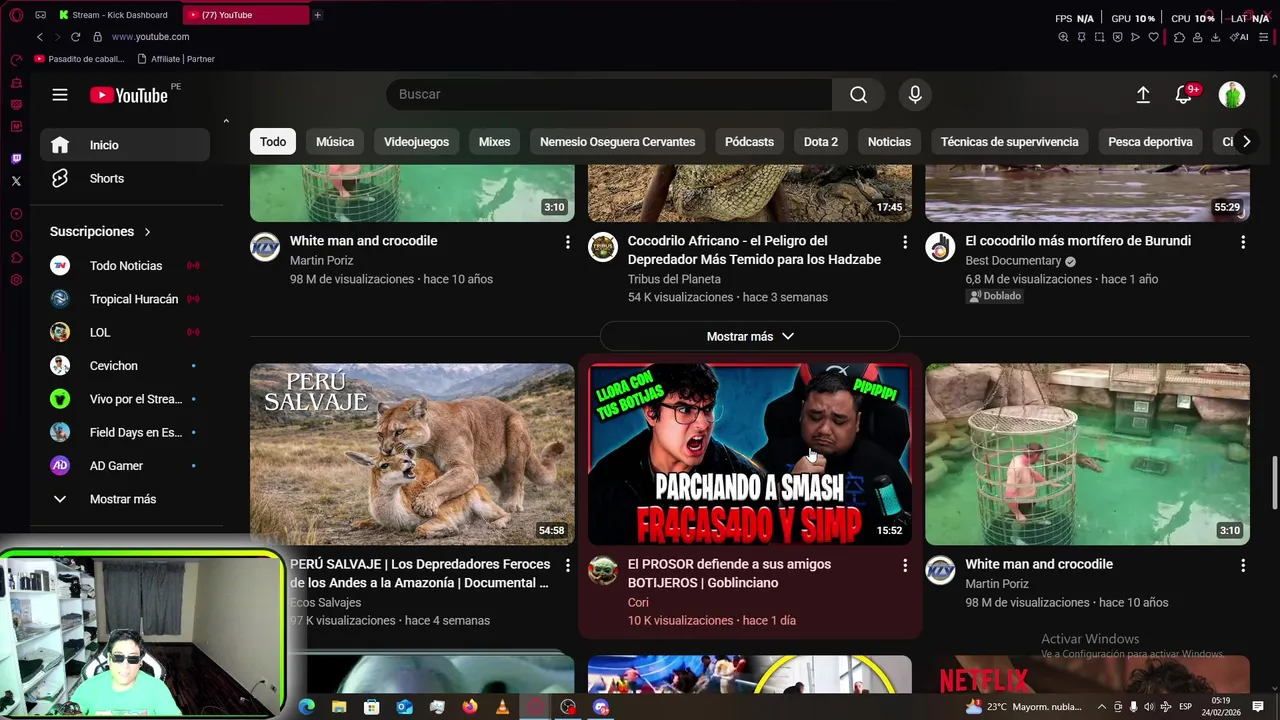Start voice search with the microphone

tap(915, 94)
